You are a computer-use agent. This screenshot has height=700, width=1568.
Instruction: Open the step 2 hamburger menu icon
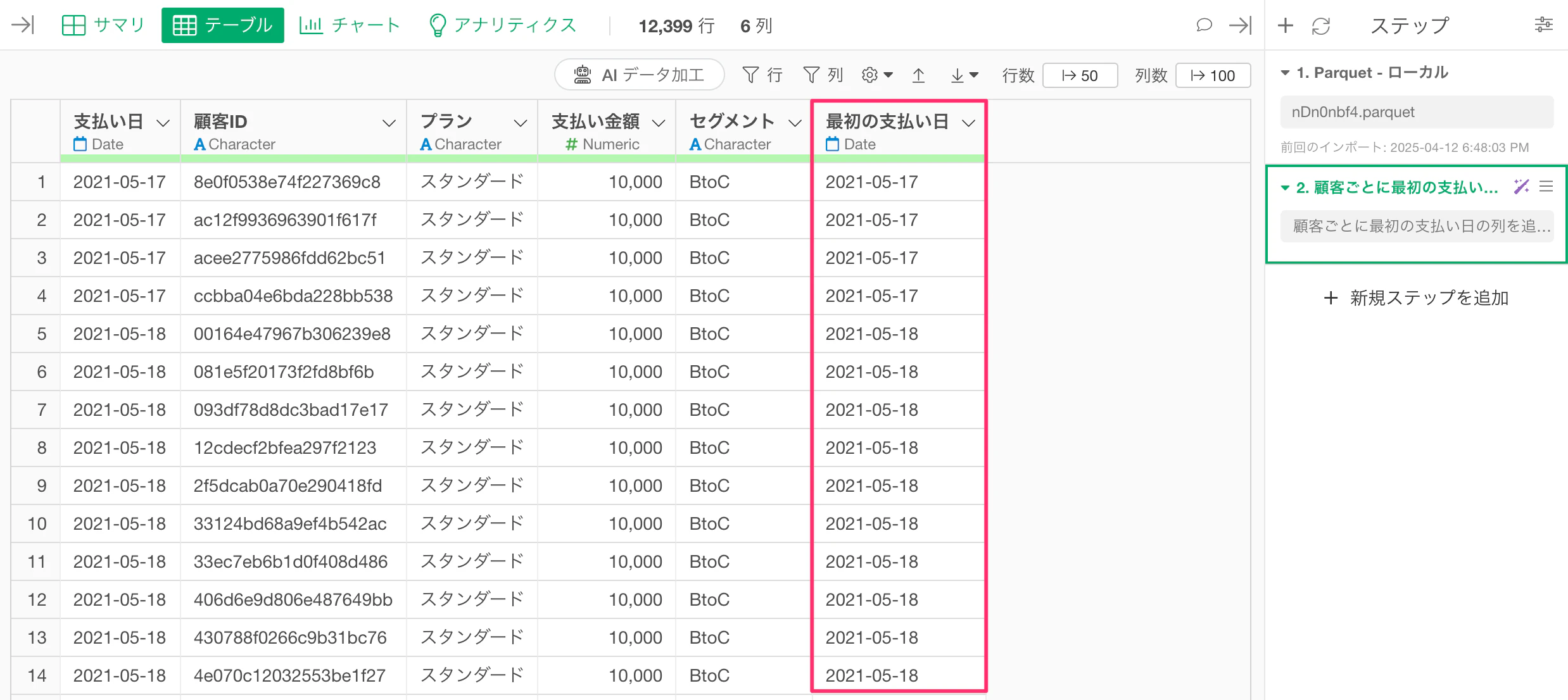pos(1546,186)
